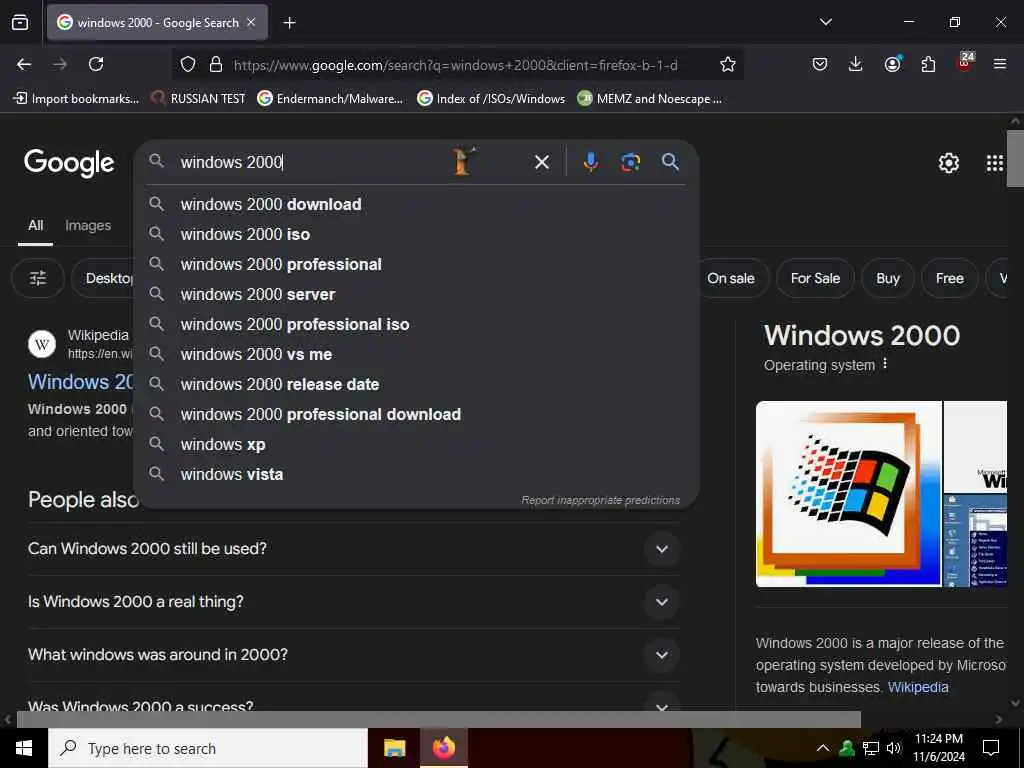
Task: Select suggestion windows vista
Action: pos(417,475)
